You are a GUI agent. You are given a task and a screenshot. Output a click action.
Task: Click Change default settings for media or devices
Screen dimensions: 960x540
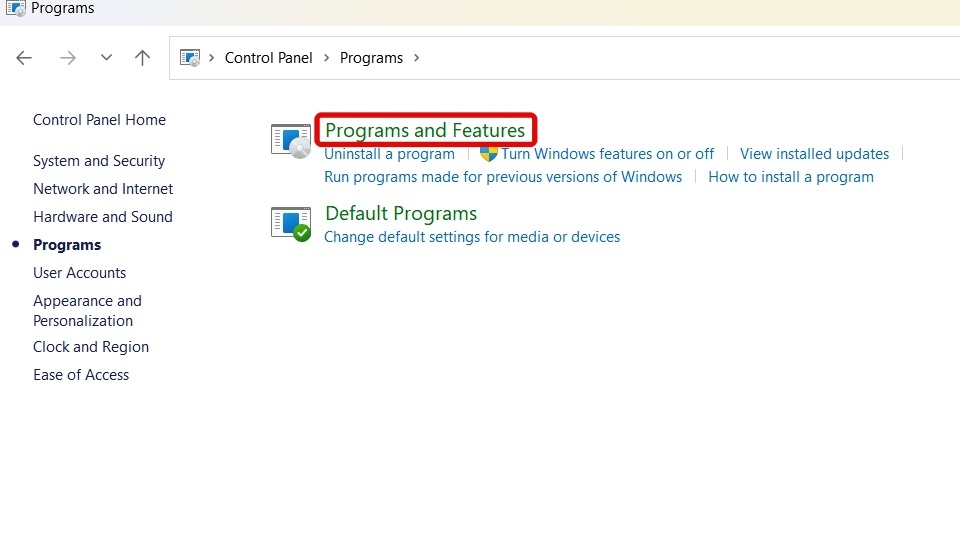click(x=472, y=237)
